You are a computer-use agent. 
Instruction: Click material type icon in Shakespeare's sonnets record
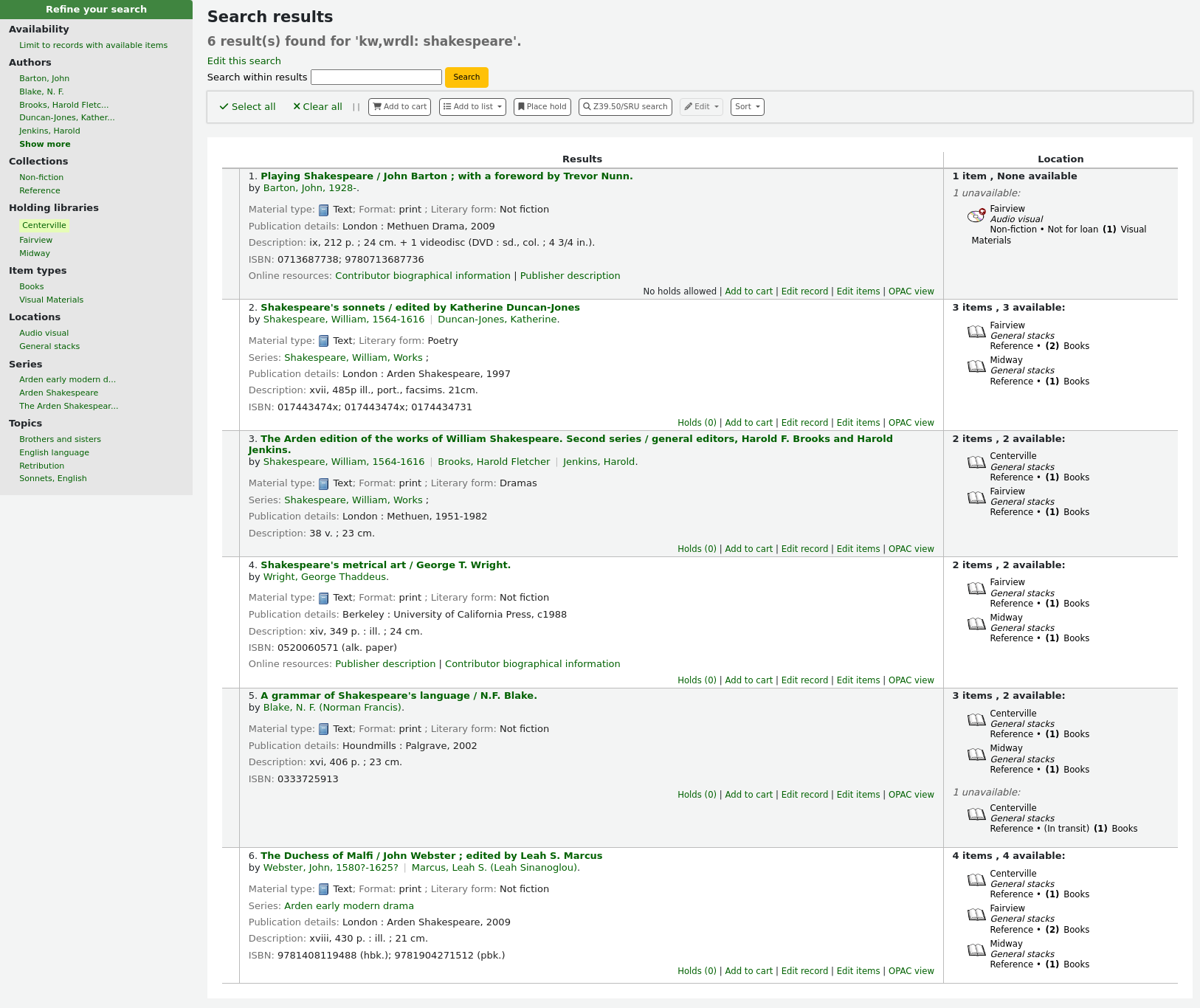323,342
